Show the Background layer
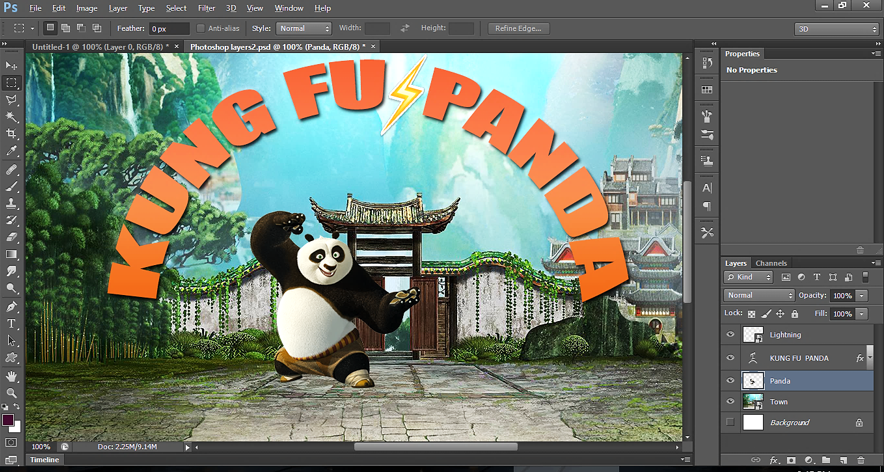 (731, 422)
